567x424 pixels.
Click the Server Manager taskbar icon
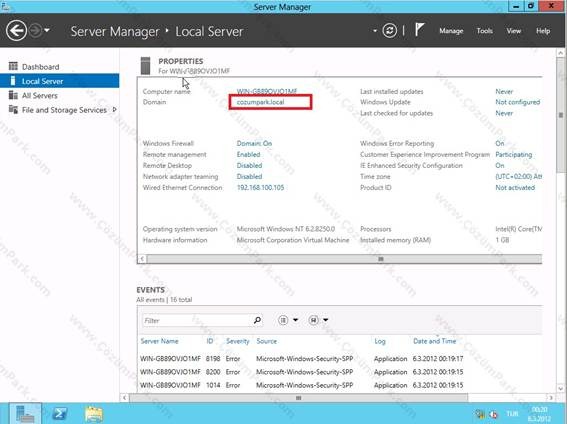pyautogui.click(x=25, y=414)
